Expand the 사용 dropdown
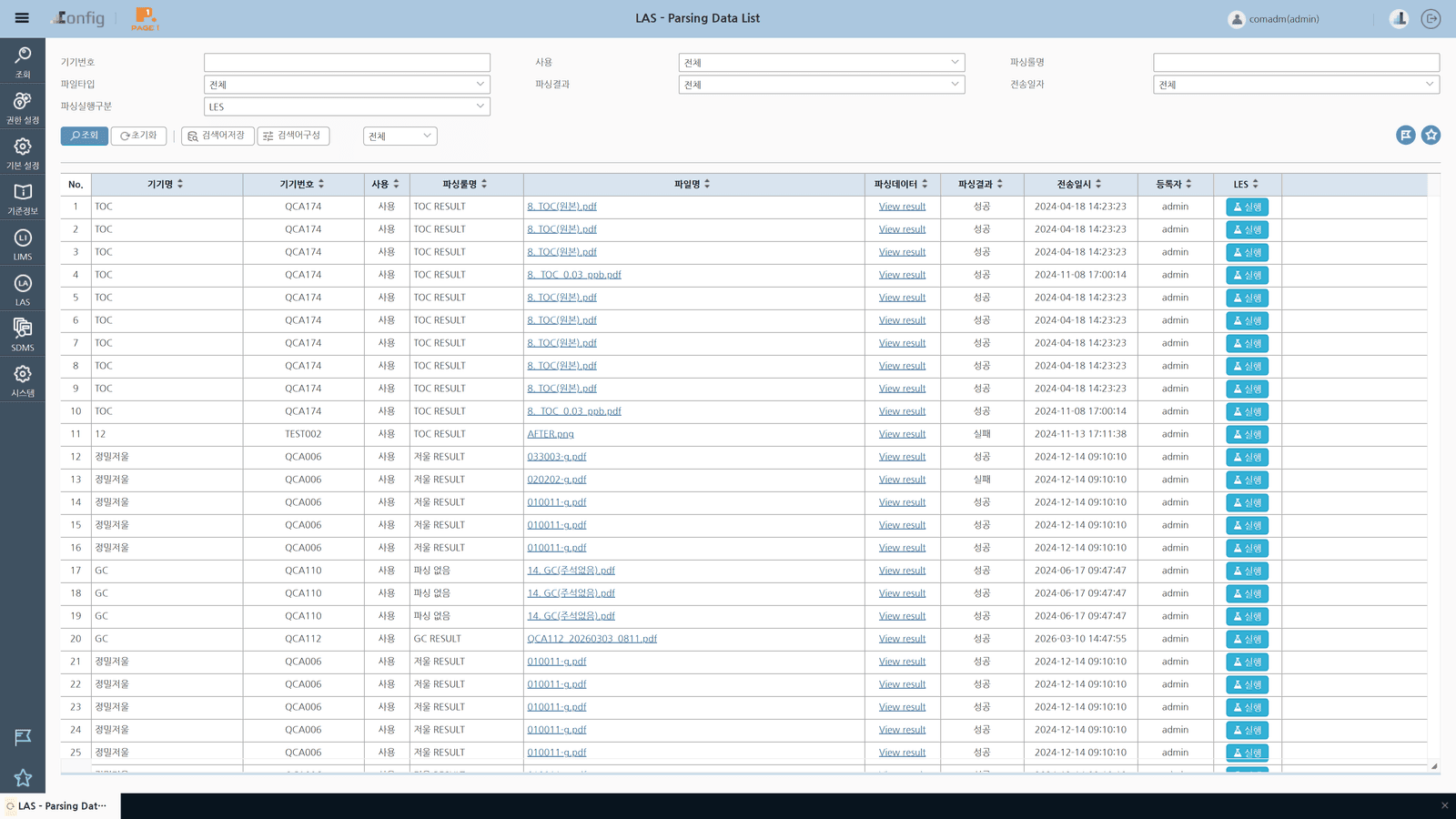Screen dimensions: 1456x819 click(x=822, y=63)
